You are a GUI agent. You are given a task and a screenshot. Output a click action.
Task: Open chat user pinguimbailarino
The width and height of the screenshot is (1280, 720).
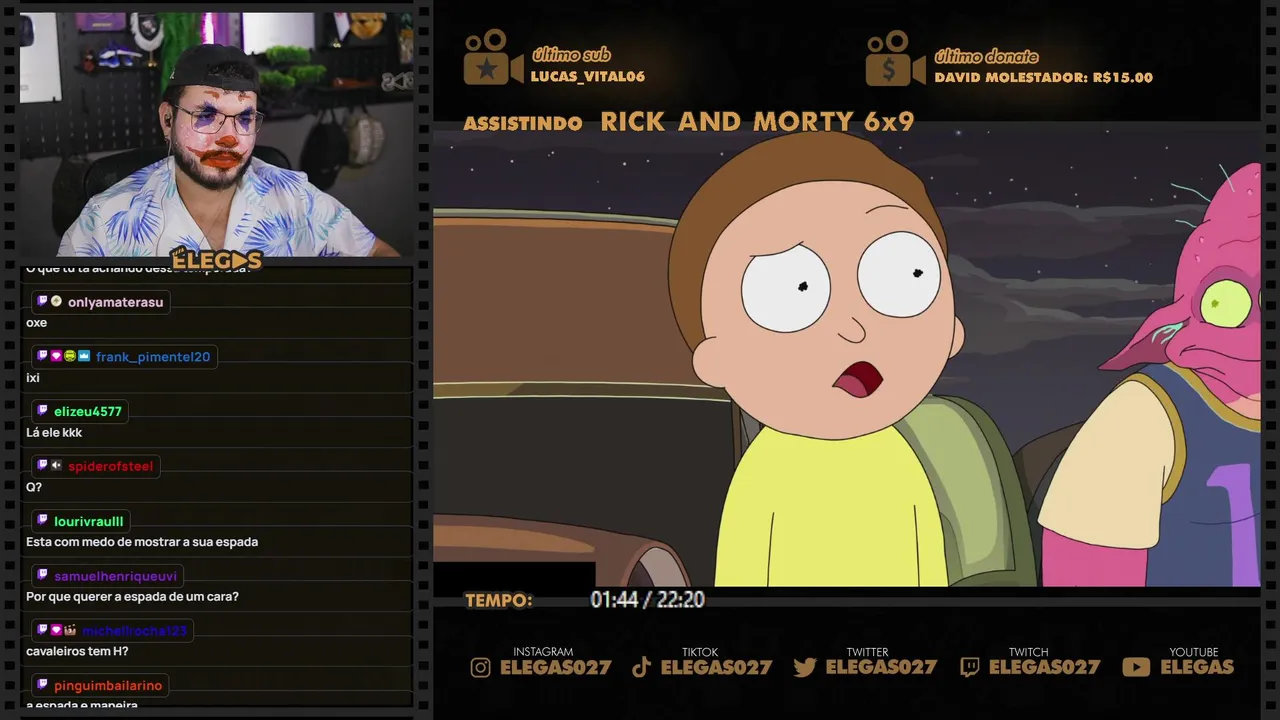[108, 685]
